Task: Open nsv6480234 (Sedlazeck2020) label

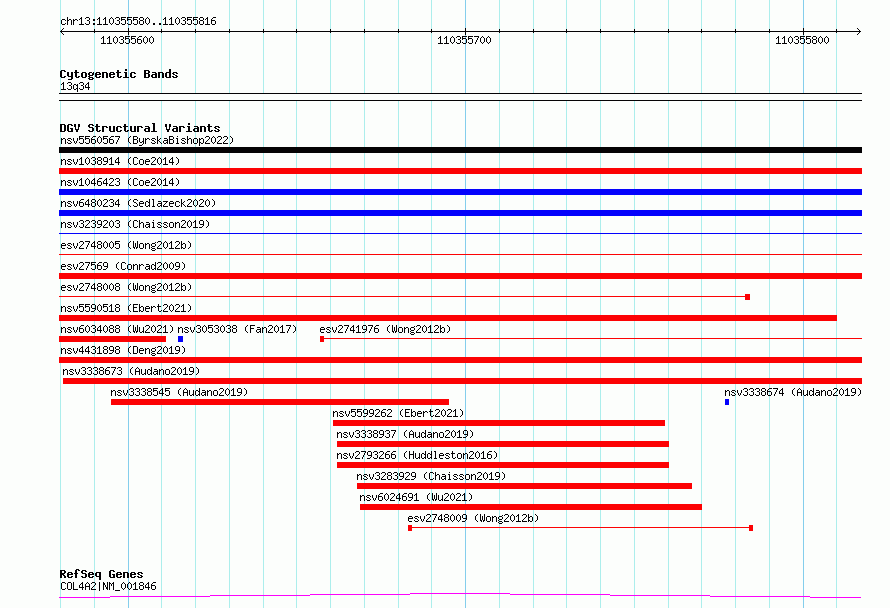Action: click(138, 203)
